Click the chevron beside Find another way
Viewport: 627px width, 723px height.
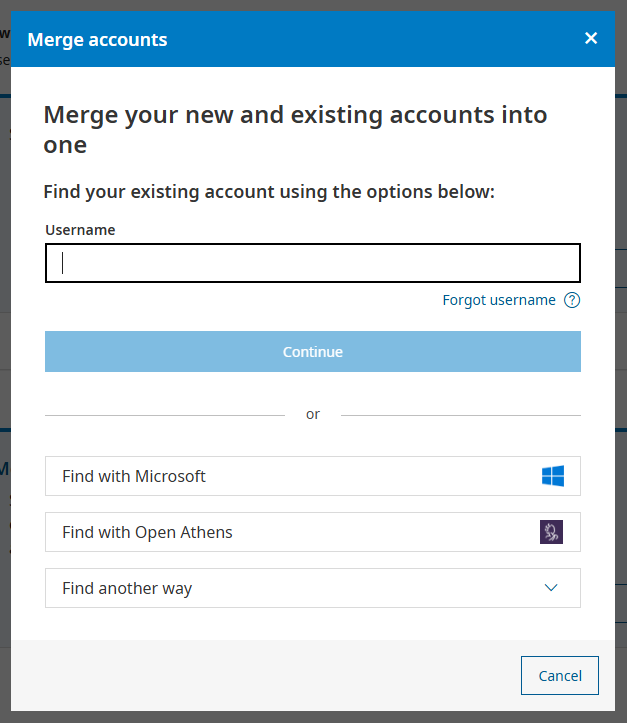[x=551, y=587]
